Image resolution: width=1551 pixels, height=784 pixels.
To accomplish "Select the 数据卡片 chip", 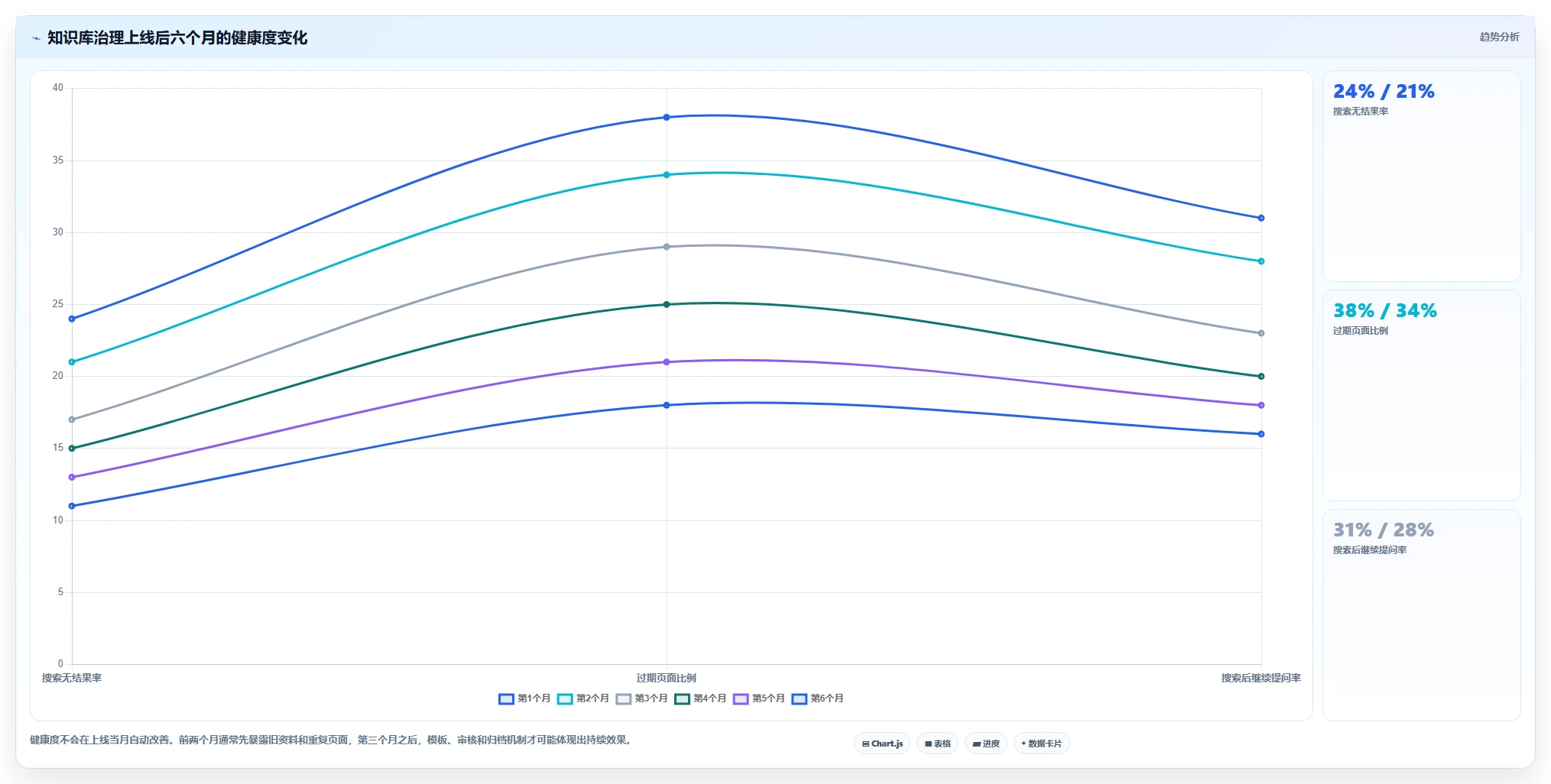I will click(1041, 744).
